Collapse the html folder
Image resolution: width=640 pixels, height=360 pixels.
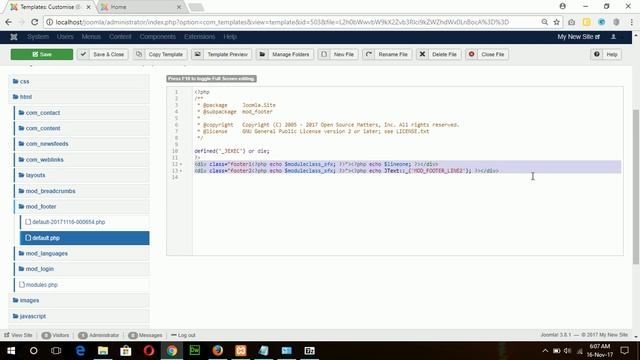(79, 97)
